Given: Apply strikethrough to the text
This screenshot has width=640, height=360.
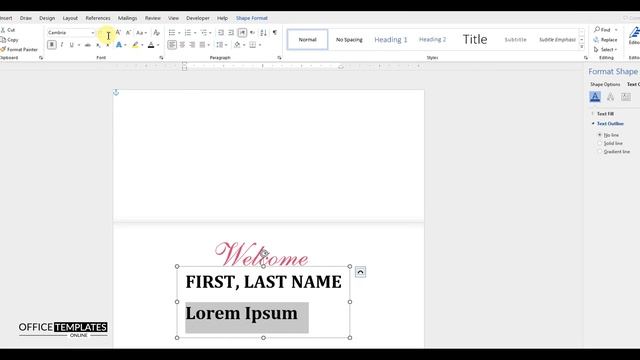Looking at the screenshot, I should [x=87, y=45].
